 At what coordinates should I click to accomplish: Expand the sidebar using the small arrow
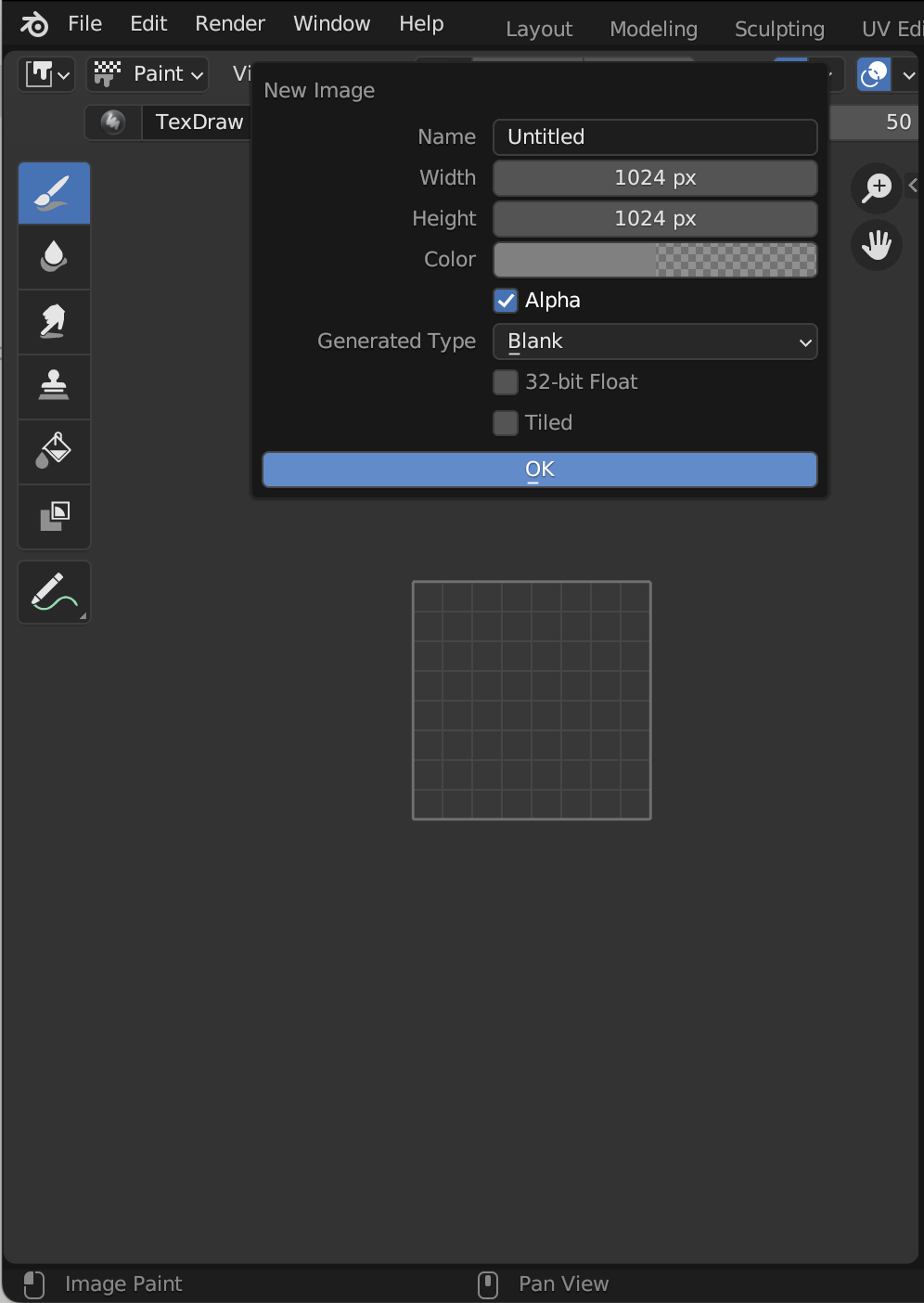click(914, 186)
